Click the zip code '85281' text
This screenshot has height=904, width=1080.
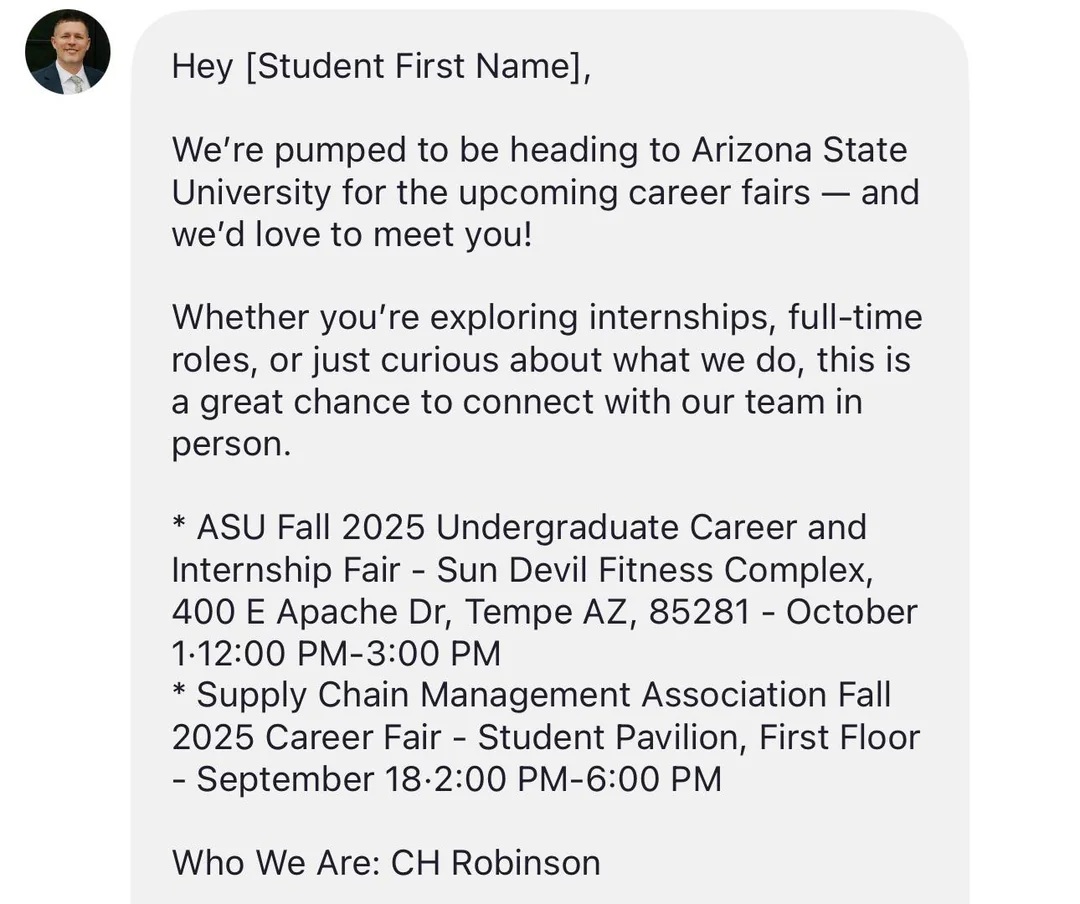pyautogui.click(x=698, y=611)
